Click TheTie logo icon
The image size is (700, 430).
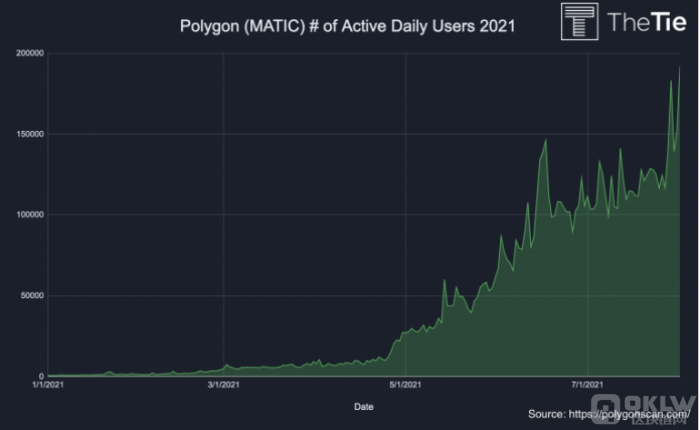pos(579,21)
